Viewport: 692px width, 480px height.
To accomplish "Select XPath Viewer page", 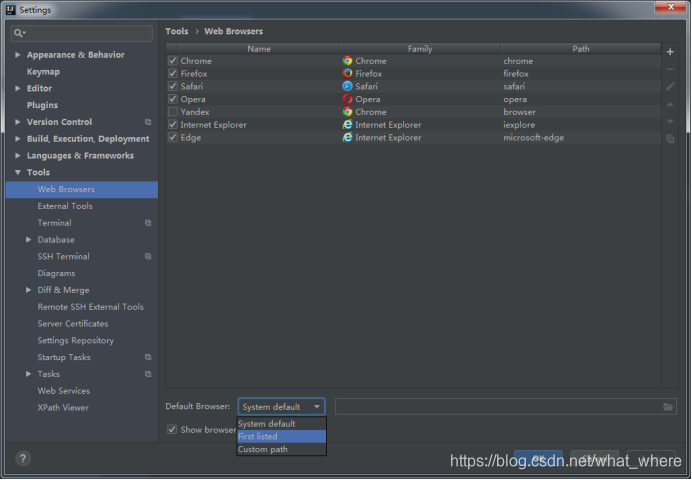I will coord(63,408).
